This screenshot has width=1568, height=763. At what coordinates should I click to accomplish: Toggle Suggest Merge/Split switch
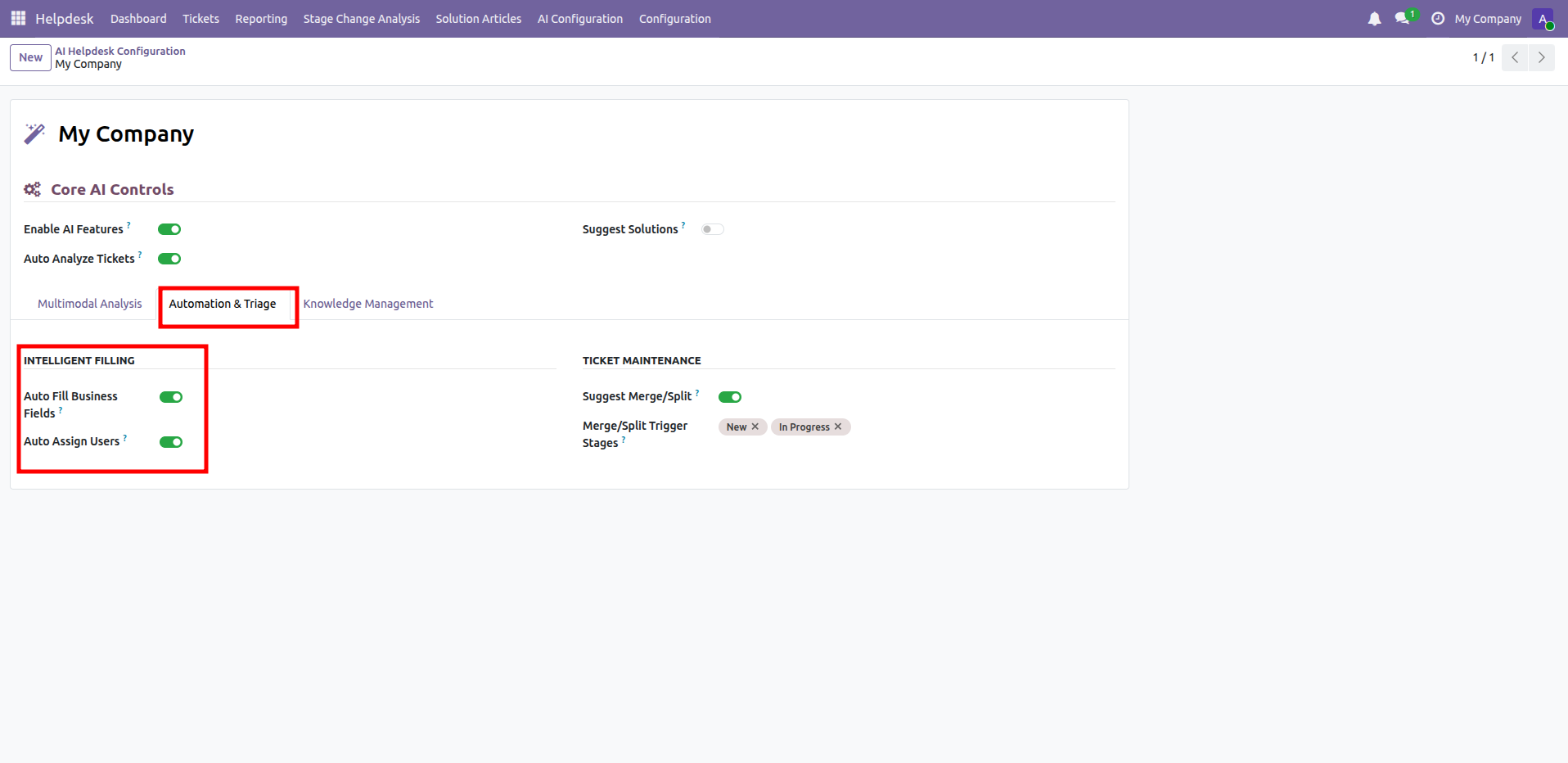(730, 397)
